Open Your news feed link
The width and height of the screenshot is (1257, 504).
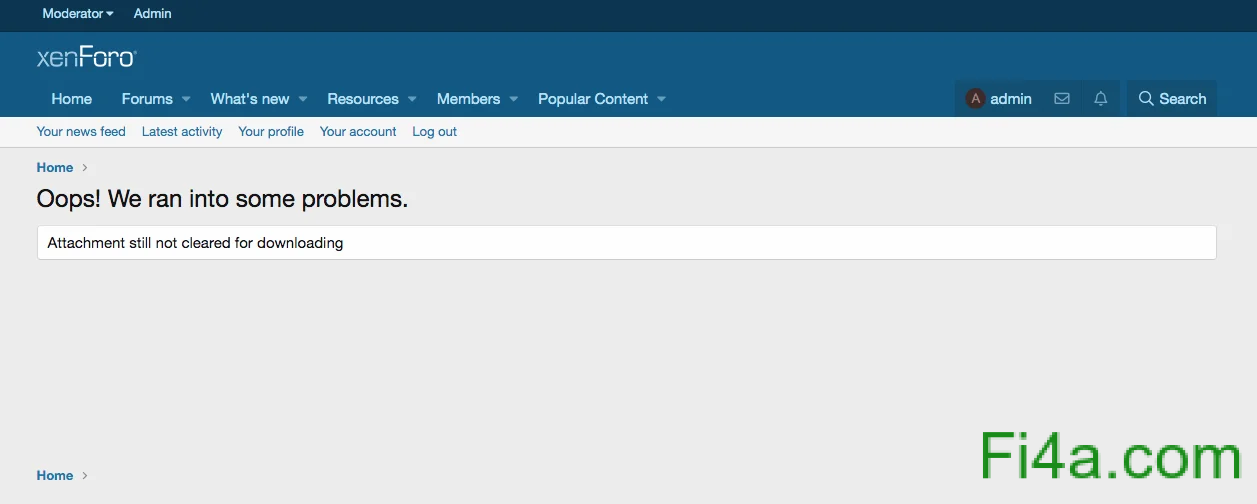(x=81, y=132)
